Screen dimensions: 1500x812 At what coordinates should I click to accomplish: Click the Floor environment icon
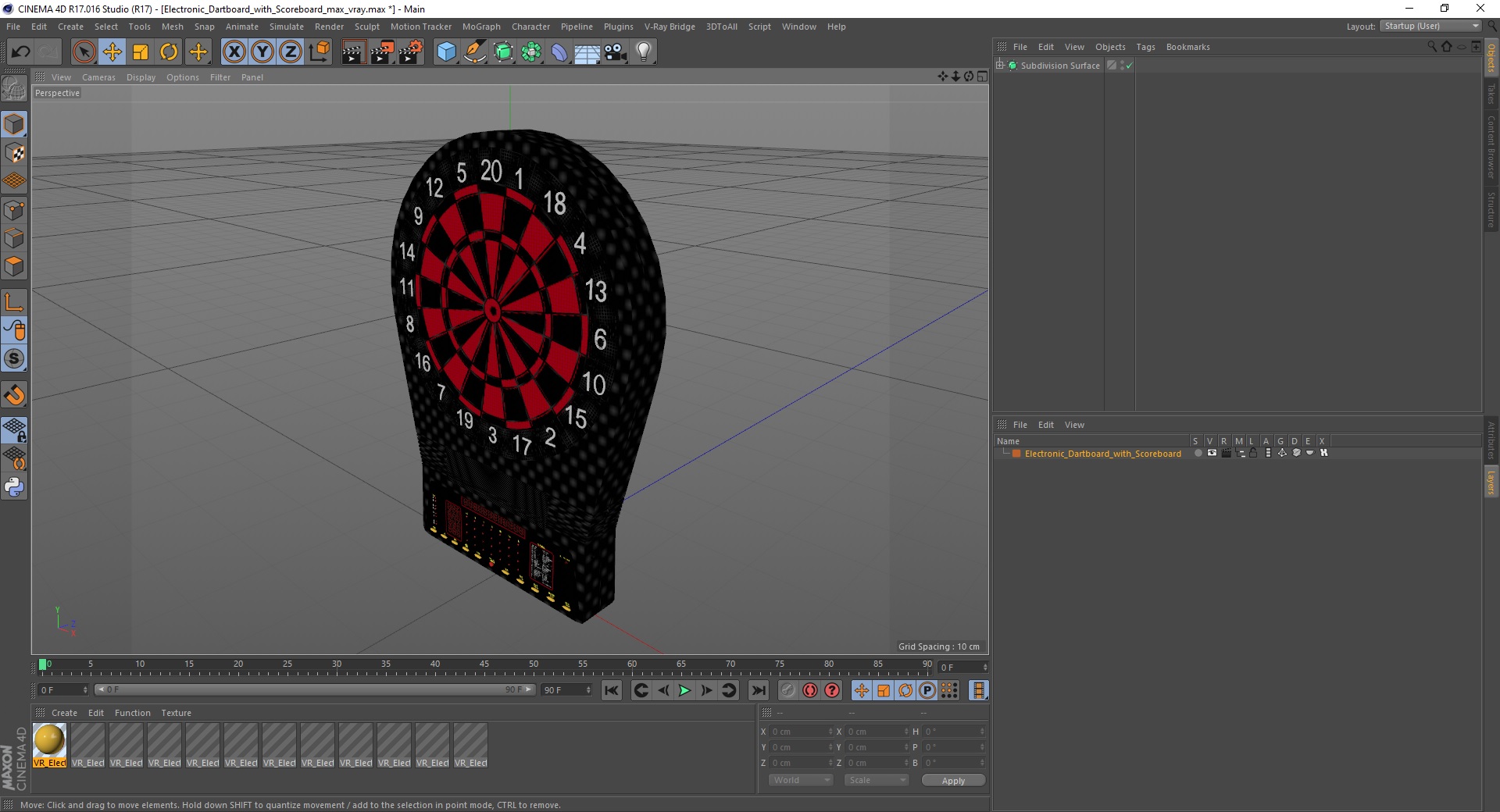(x=587, y=52)
